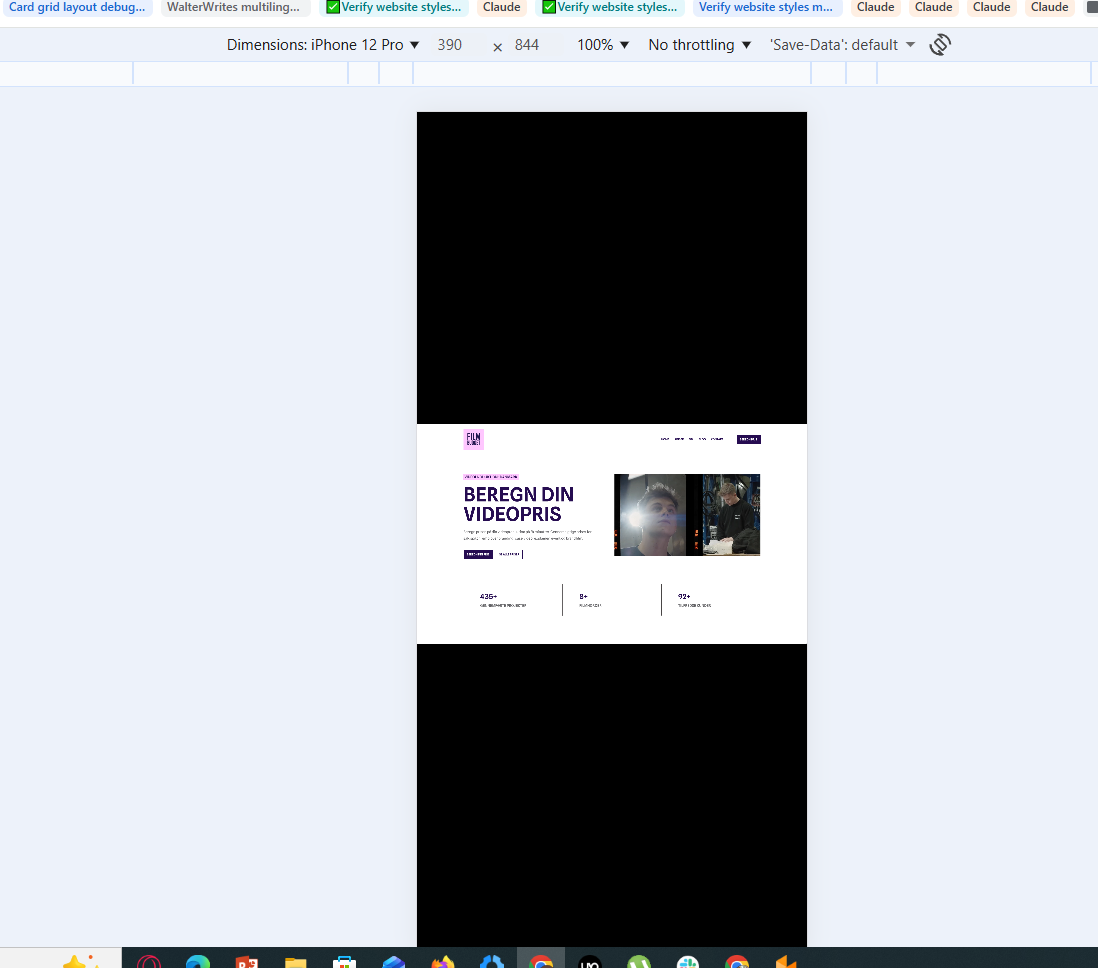Open the No throttling dropdown
The width and height of the screenshot is (1098, 968).
[700, 45]
